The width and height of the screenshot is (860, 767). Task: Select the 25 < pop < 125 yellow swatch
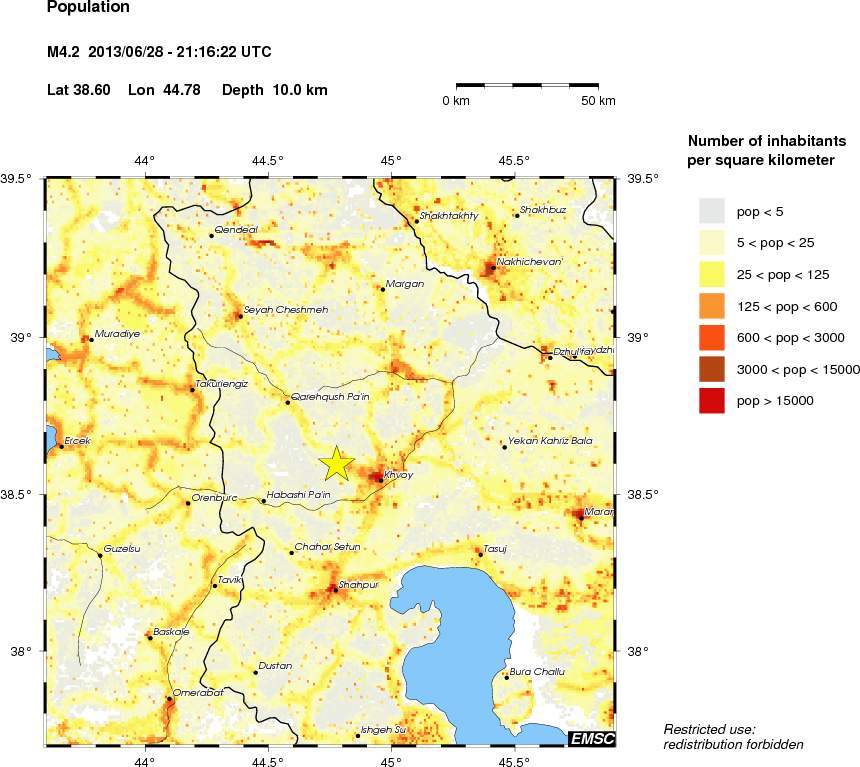pos(710,274)
